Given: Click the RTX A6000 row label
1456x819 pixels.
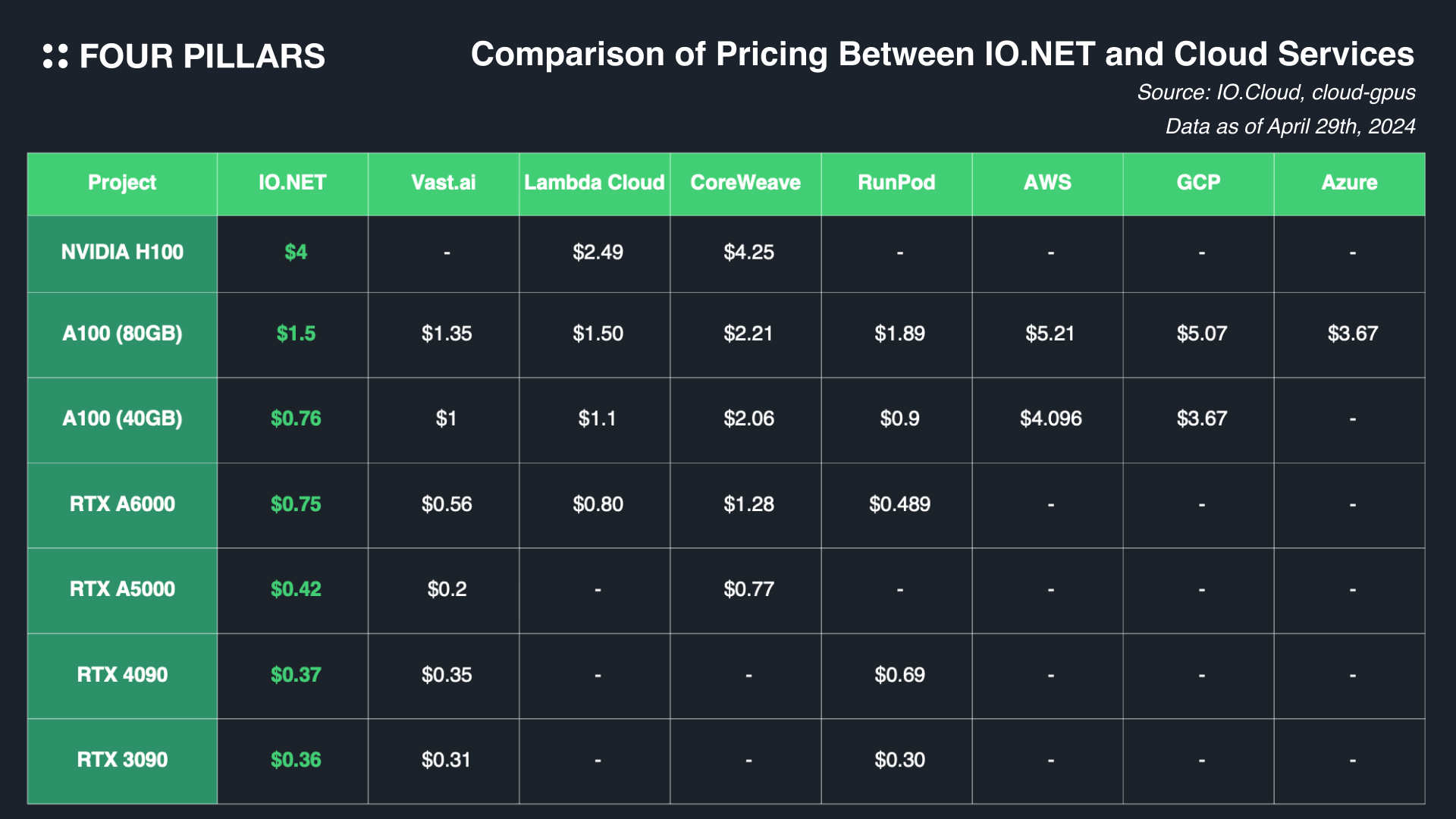Looking at the screenshot, I should [122, 504].
